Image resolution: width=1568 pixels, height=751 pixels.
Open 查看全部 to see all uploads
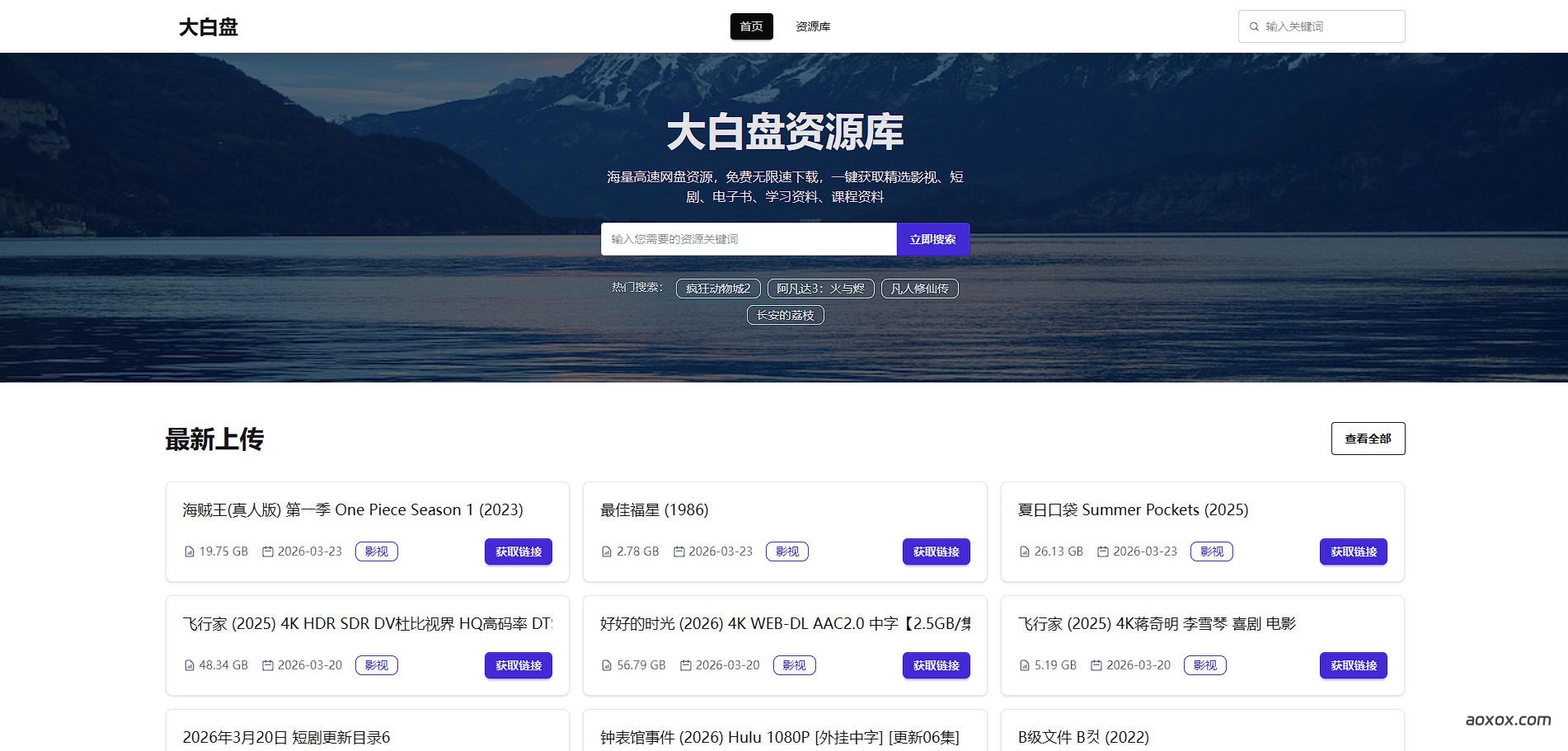[1368, 438]
